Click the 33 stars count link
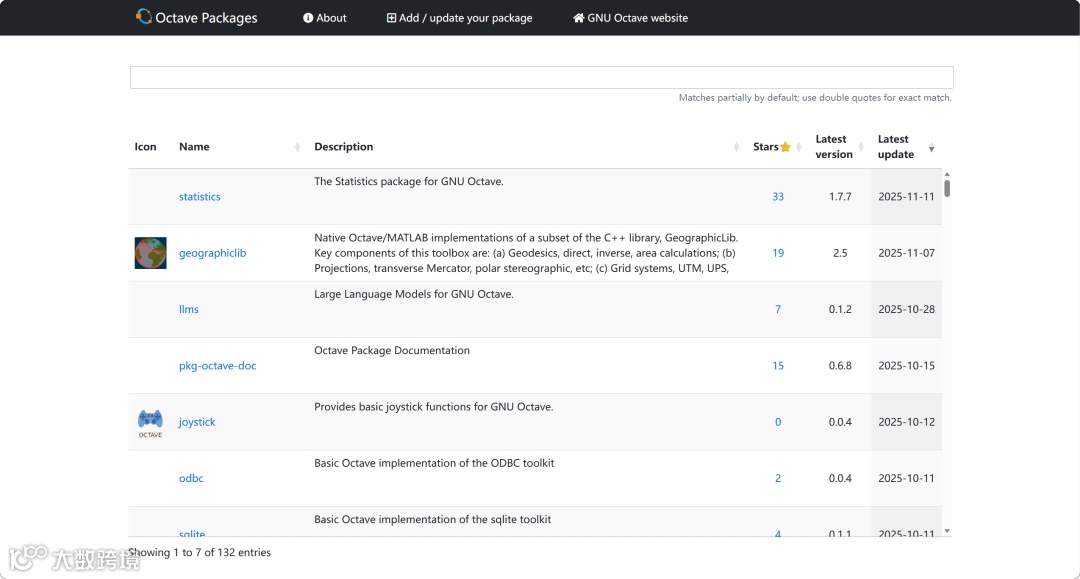This screenshot has height=579, width=1080. pos(778,197)
